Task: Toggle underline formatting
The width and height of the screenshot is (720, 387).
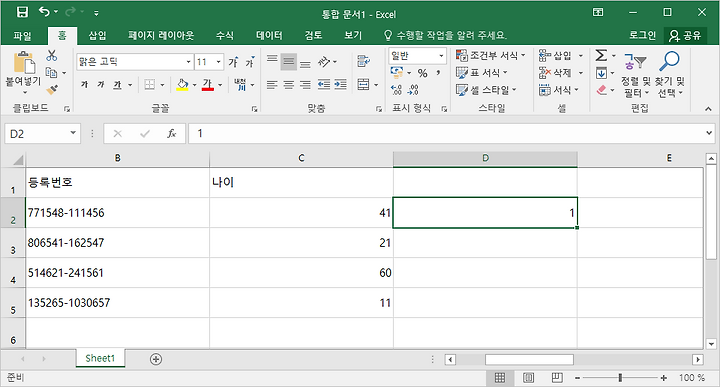Action: click(x=118, y=84)
